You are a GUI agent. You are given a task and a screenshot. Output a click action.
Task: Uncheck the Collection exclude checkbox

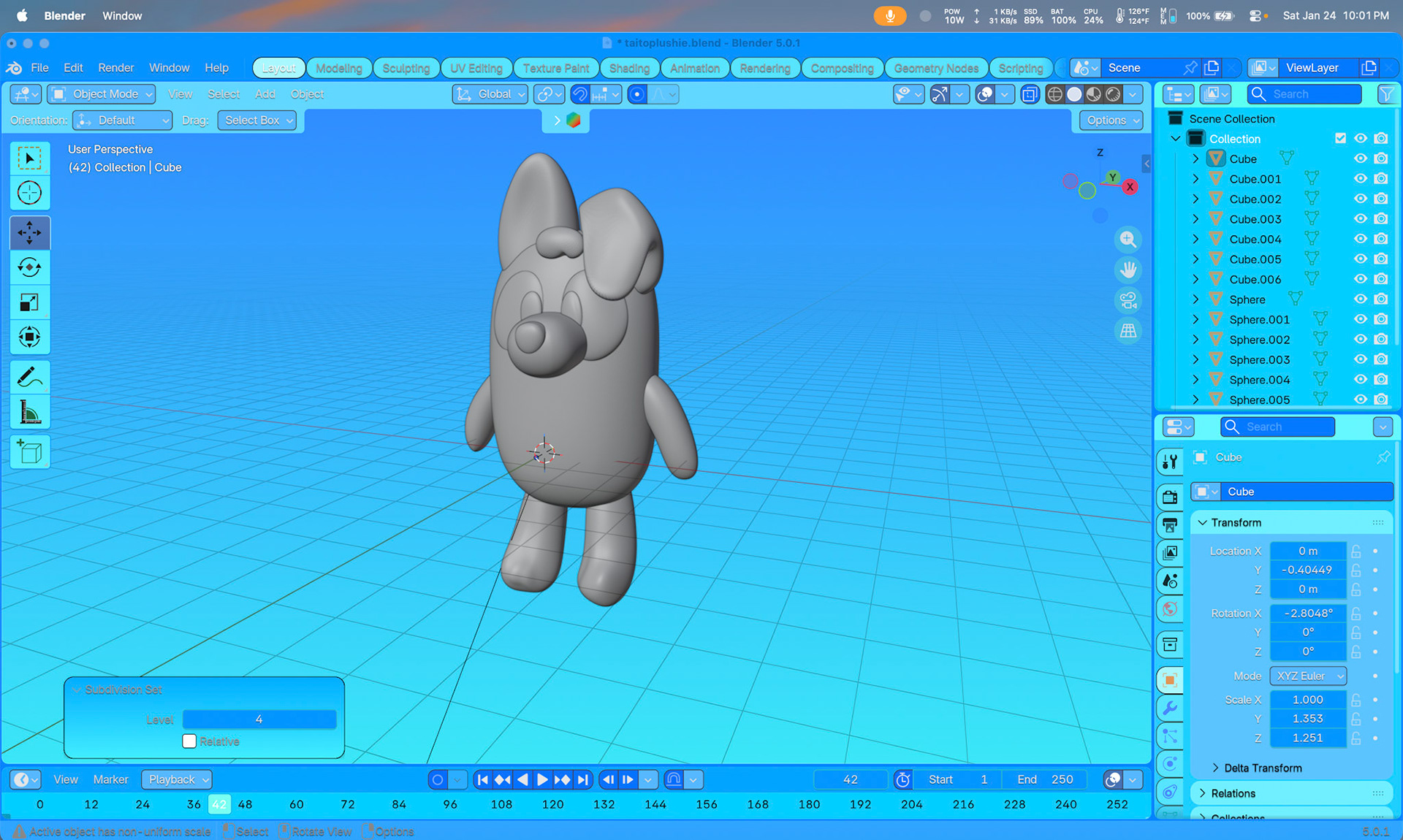(x=1340, y=139)
